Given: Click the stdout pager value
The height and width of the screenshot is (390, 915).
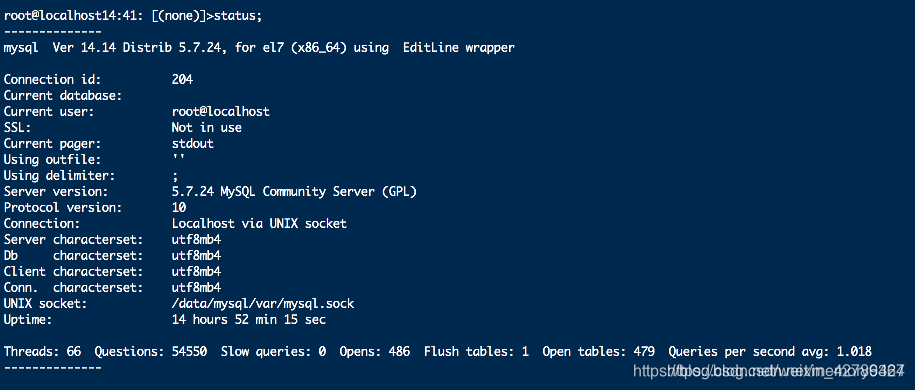Looking at the screenshot, I should [x=193, y=144].
